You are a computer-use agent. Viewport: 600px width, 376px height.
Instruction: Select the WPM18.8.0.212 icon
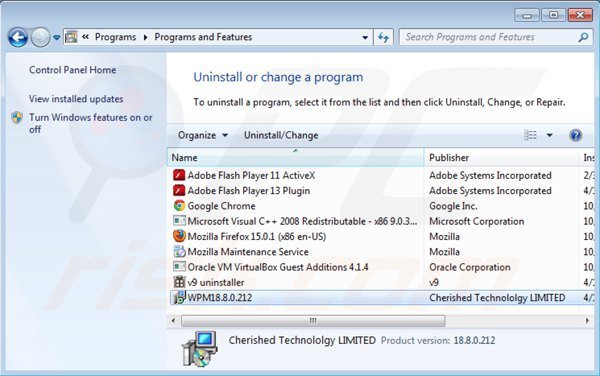[x=179, y=298]
